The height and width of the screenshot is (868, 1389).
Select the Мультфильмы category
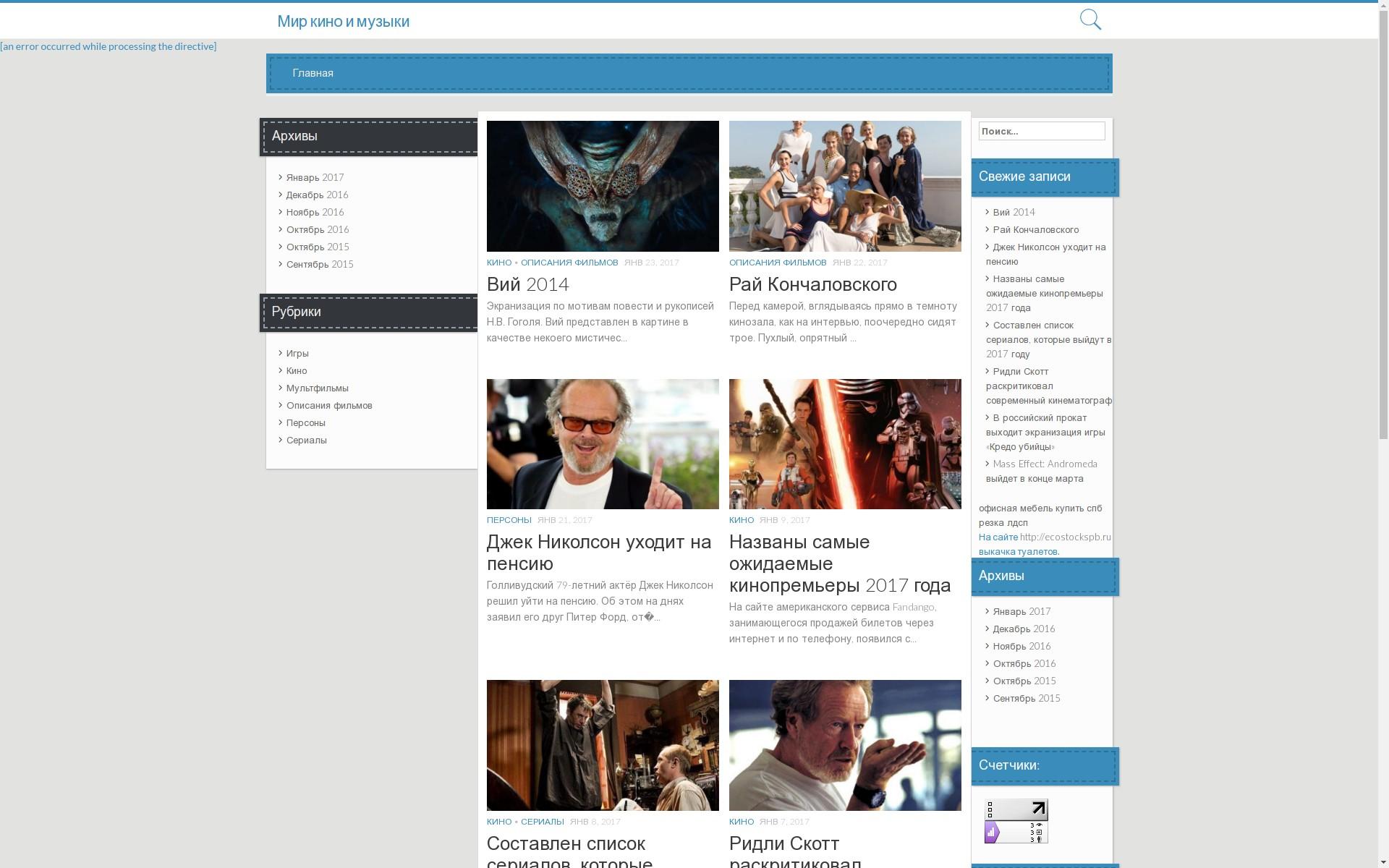point(317,388)
